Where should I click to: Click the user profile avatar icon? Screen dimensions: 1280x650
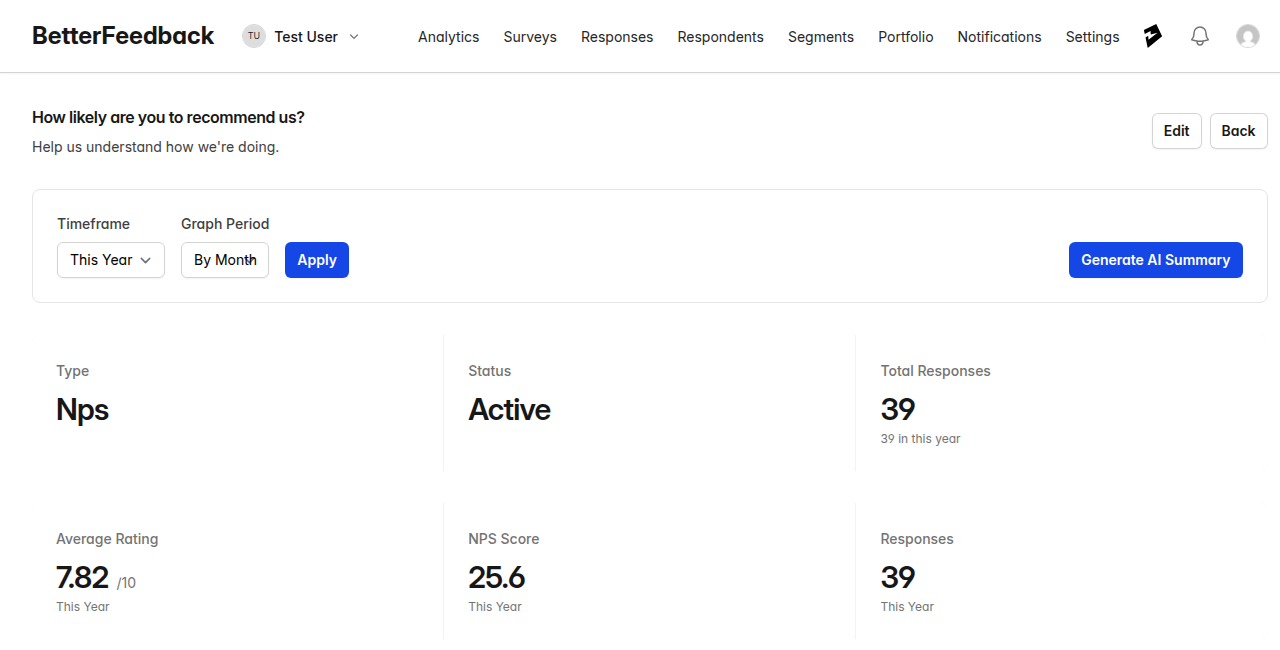(1248, 36)
